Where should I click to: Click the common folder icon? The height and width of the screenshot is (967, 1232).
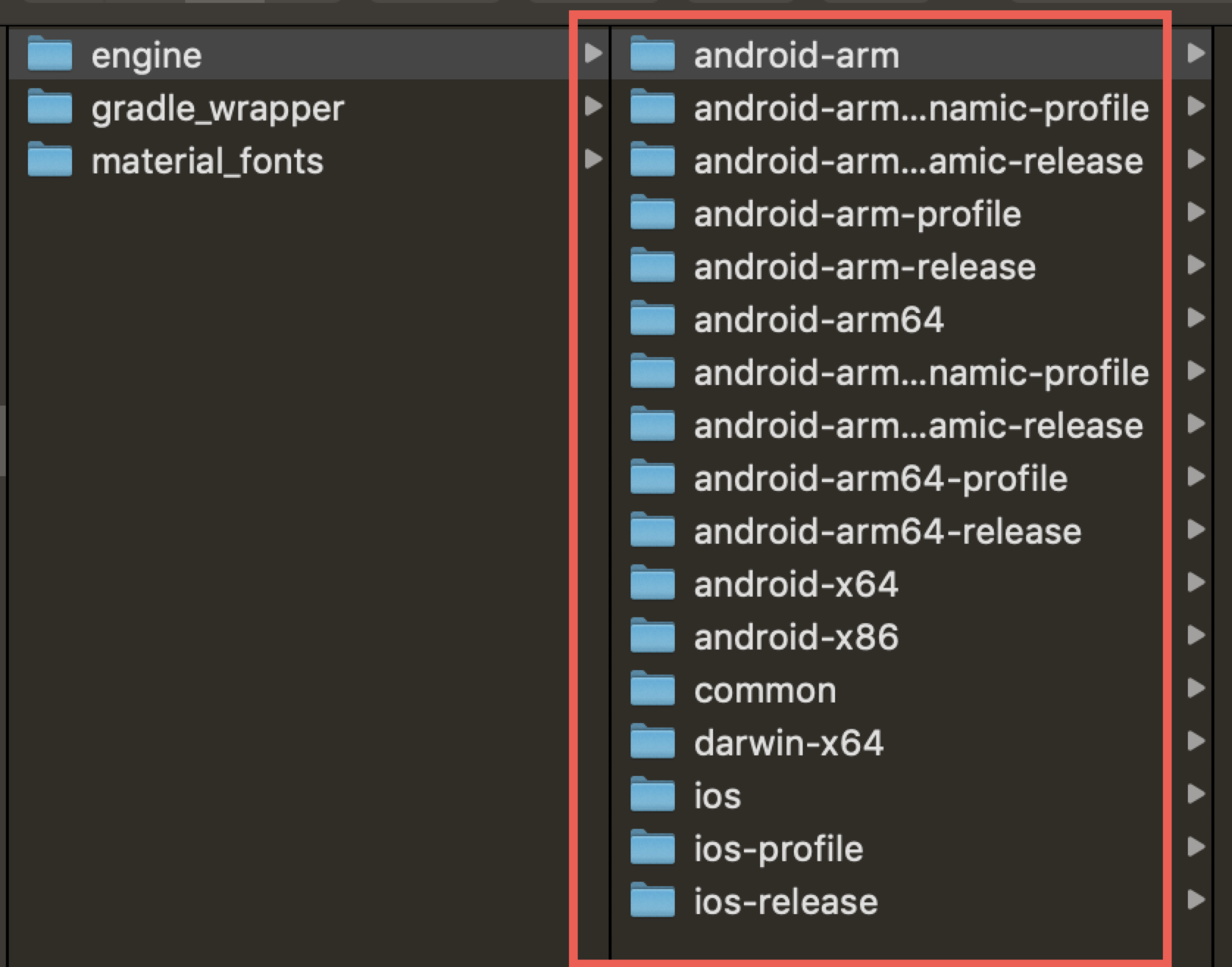[653, 689]
